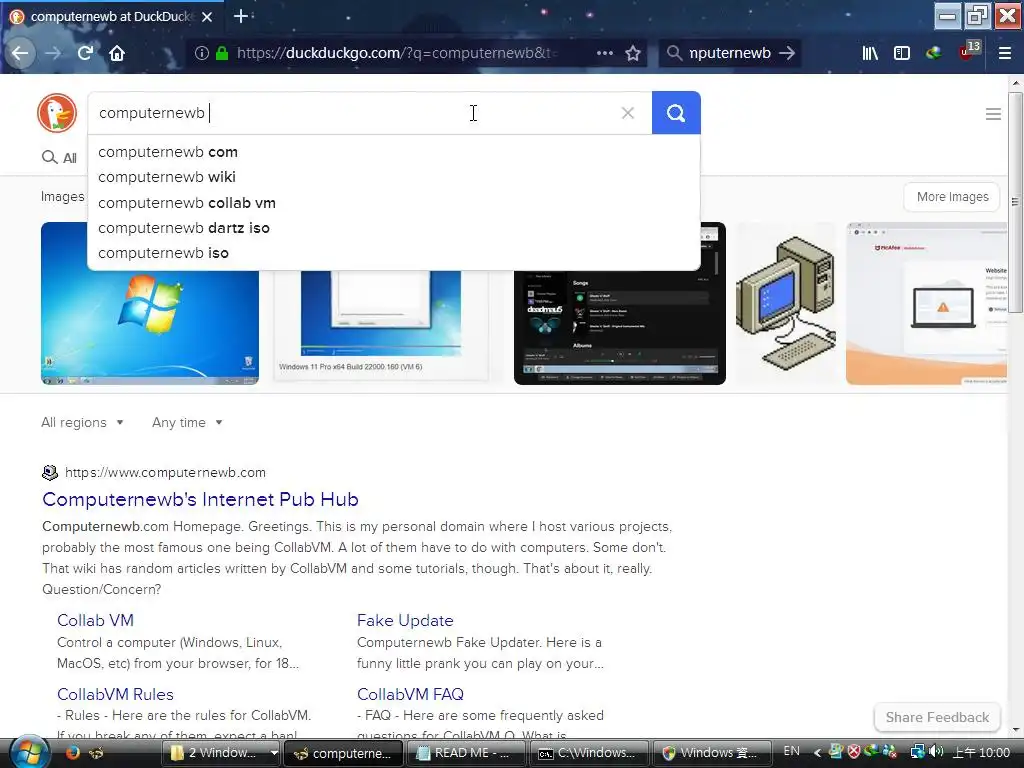This screenshot has width=1024, height=768.
Task: Open the pixel-art computer thumbnail
Action: point(786,304)
